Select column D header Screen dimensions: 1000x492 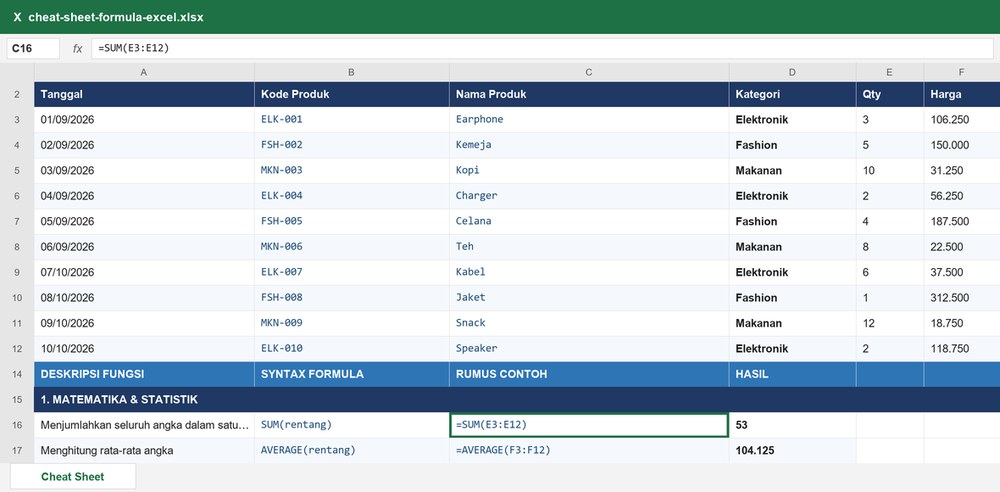click(x=792, y=72)
